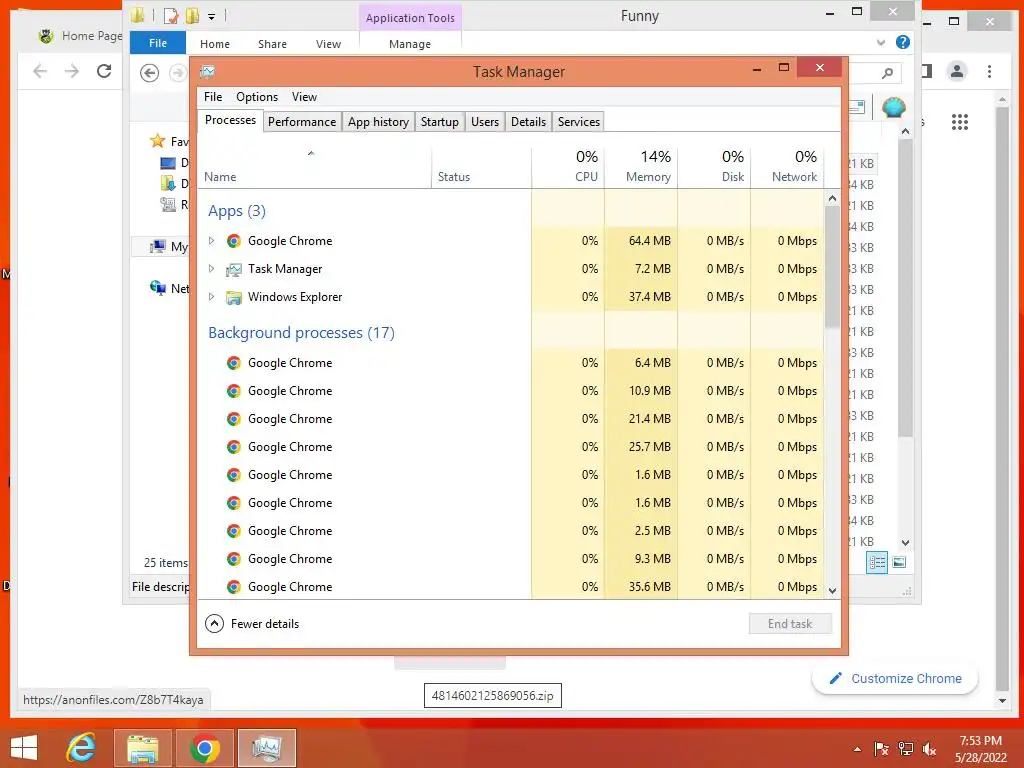Sort by Name column header
The height and width of the screenshot is (768, 1024).
(314, 167)
